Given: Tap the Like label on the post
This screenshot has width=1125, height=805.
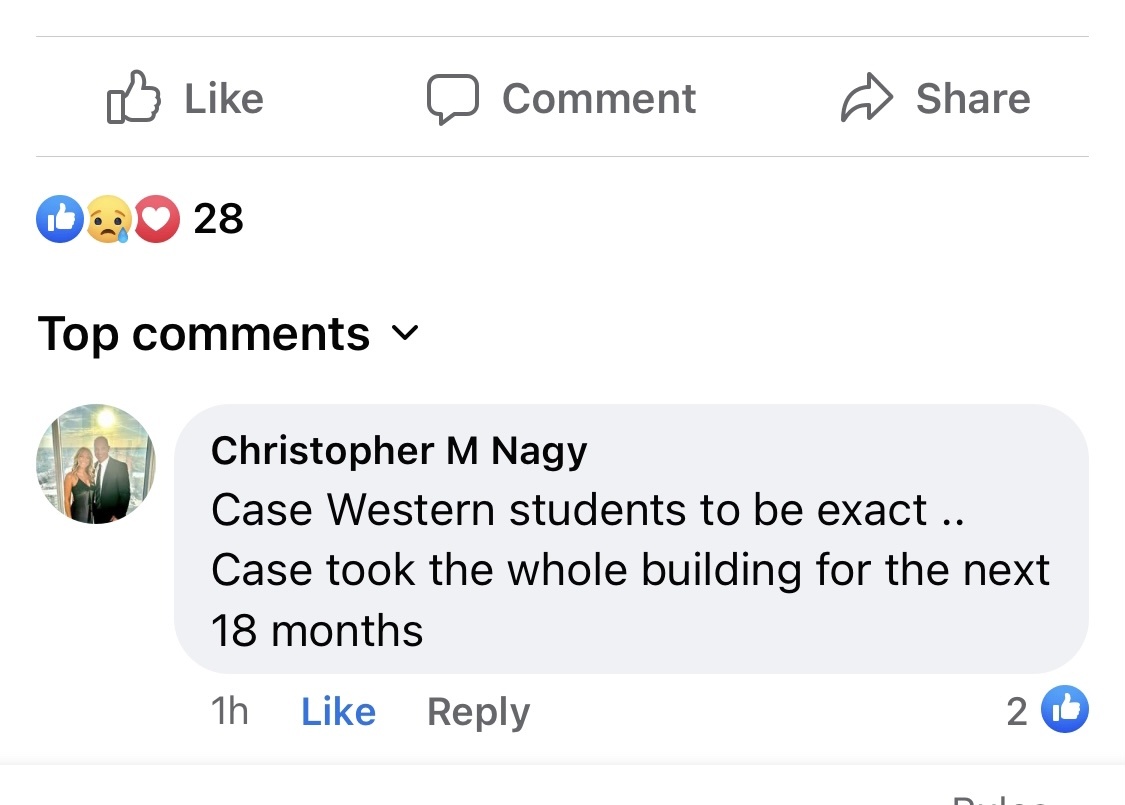Looking at the screenshot, I should [x=224, y=98].
